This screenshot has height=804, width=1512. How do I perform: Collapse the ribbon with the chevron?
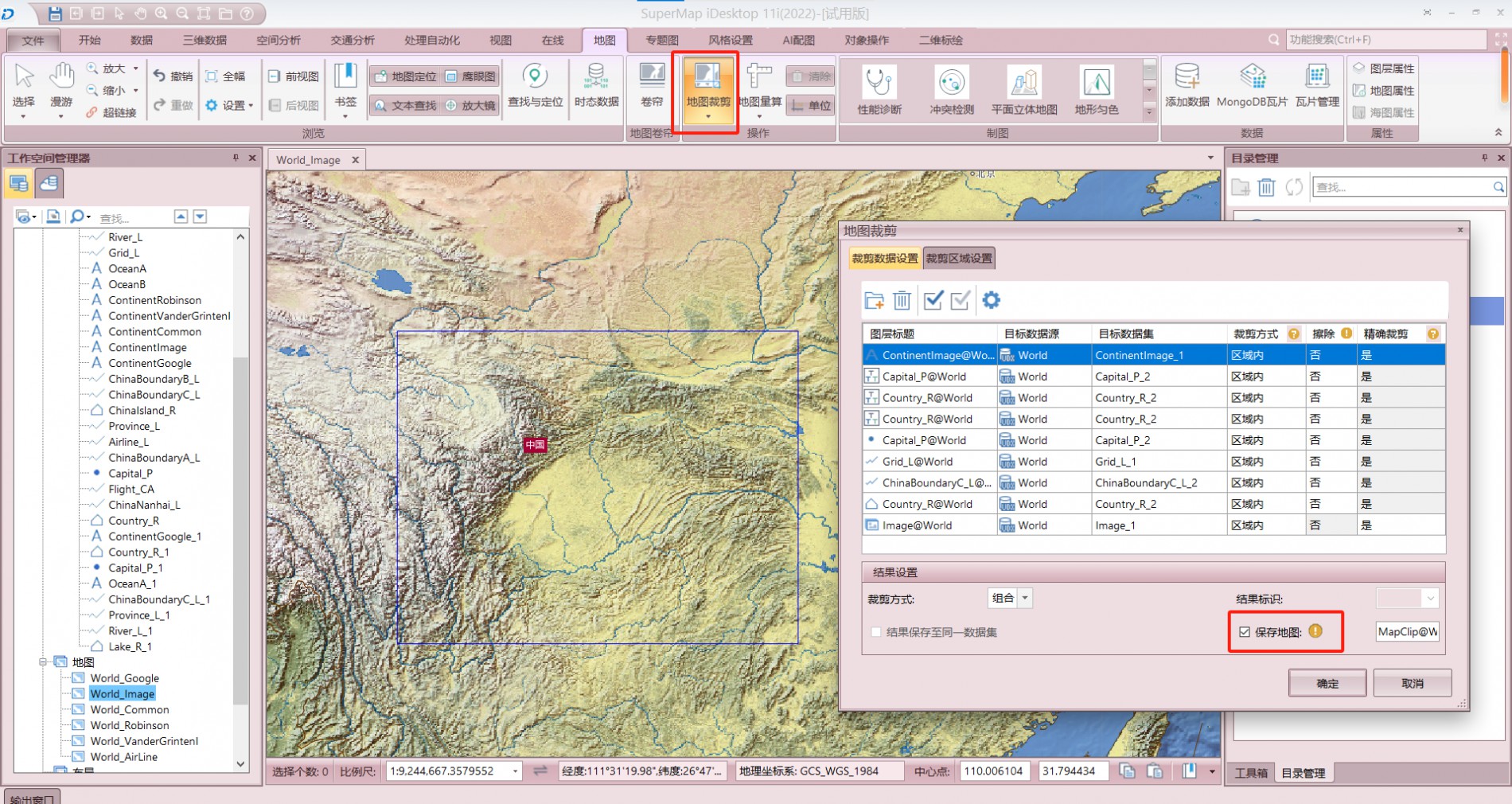point(1498,132)
